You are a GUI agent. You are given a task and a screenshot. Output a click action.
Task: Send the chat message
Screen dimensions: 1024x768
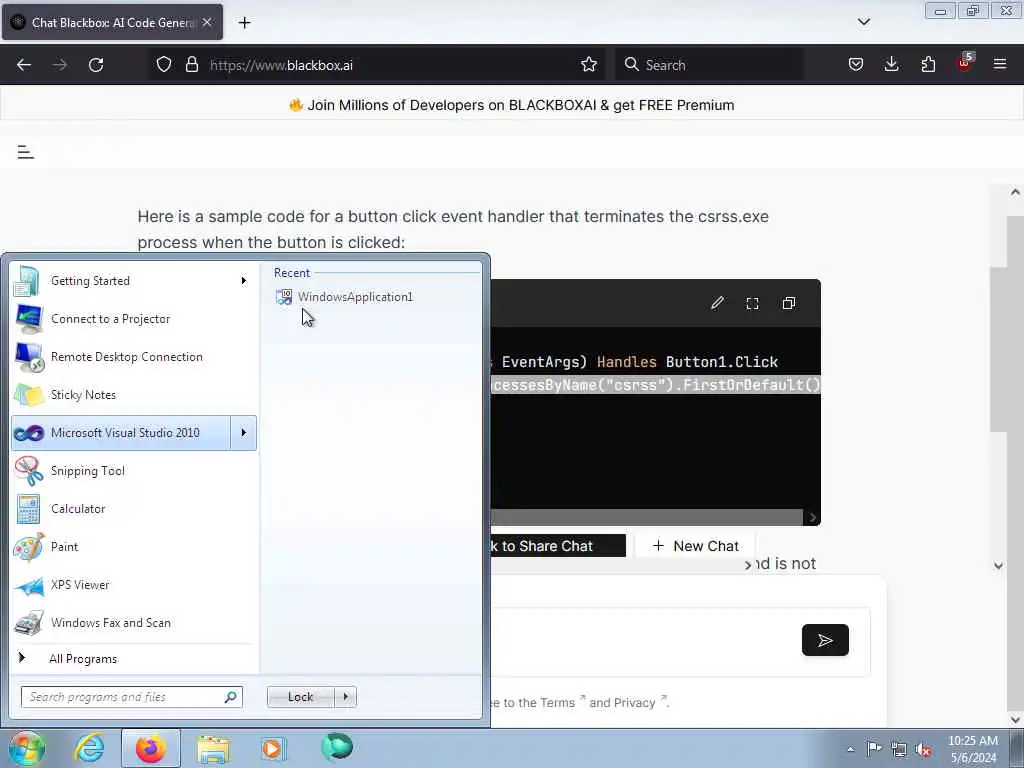pyautogui.click(x=825, y=640)
